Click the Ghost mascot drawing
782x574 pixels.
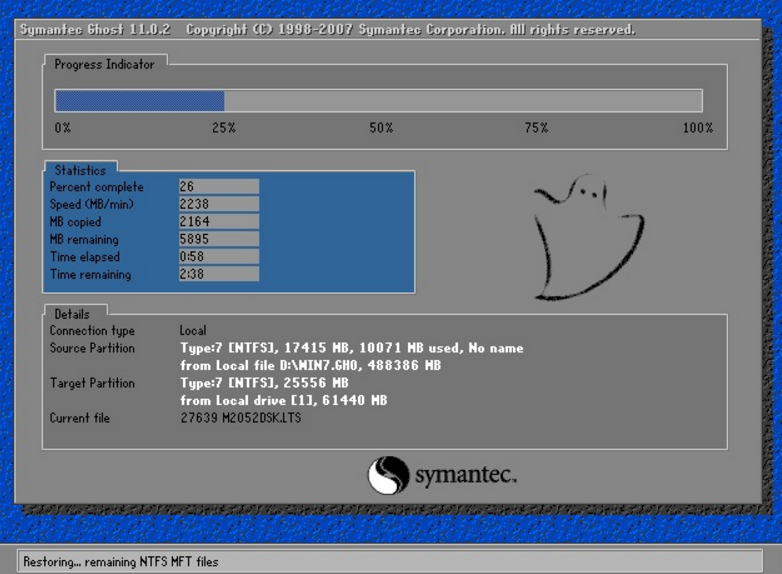588,237
